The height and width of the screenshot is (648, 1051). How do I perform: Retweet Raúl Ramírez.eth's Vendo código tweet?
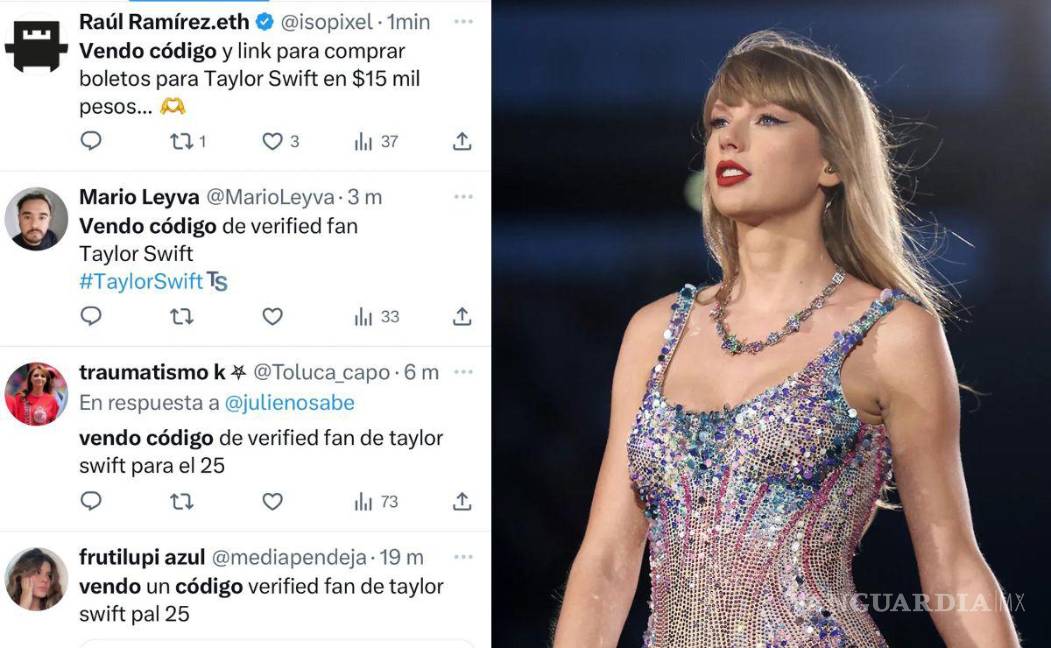click(x=182, y=142)
